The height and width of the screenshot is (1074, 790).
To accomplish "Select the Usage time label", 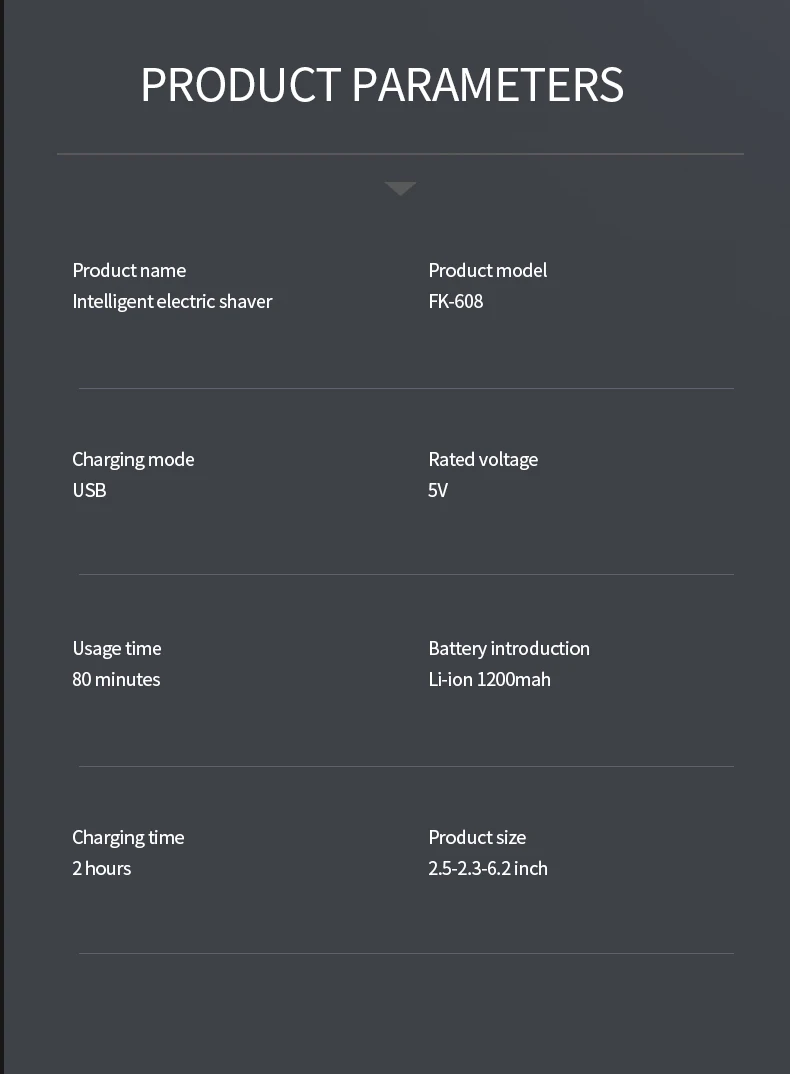I will [x=116, y=648].
